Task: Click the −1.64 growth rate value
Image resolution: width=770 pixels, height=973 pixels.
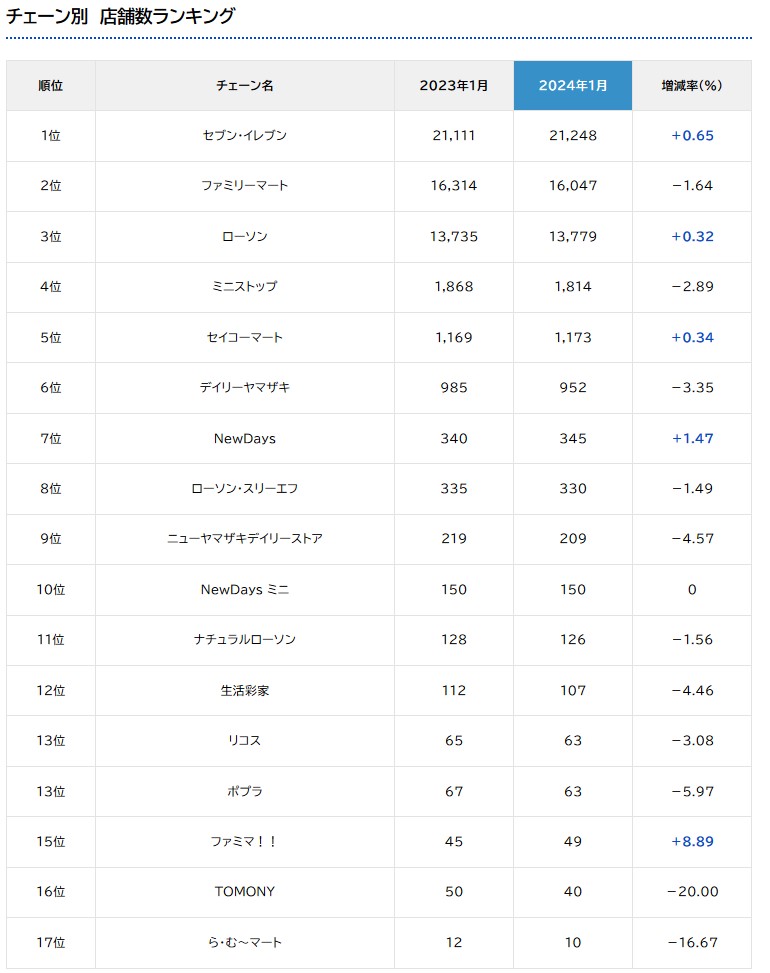Action: coord(692,186)
